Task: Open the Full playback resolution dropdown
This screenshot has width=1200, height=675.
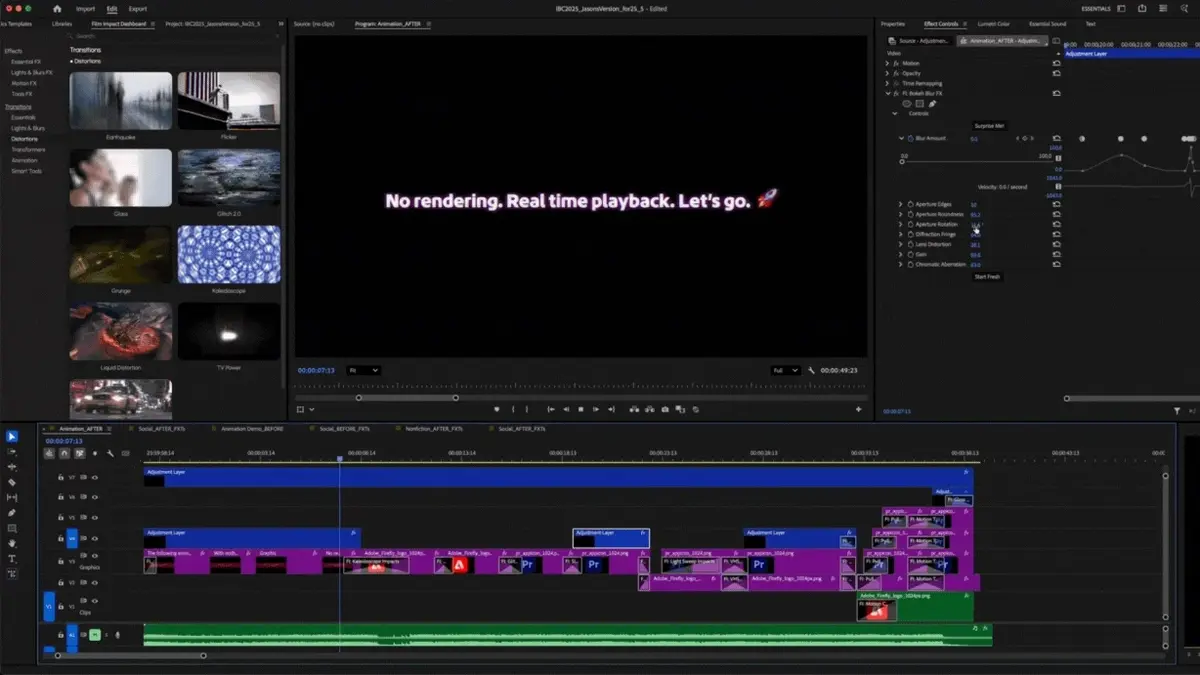Action: pyautogui.click(x=785, y=370)
